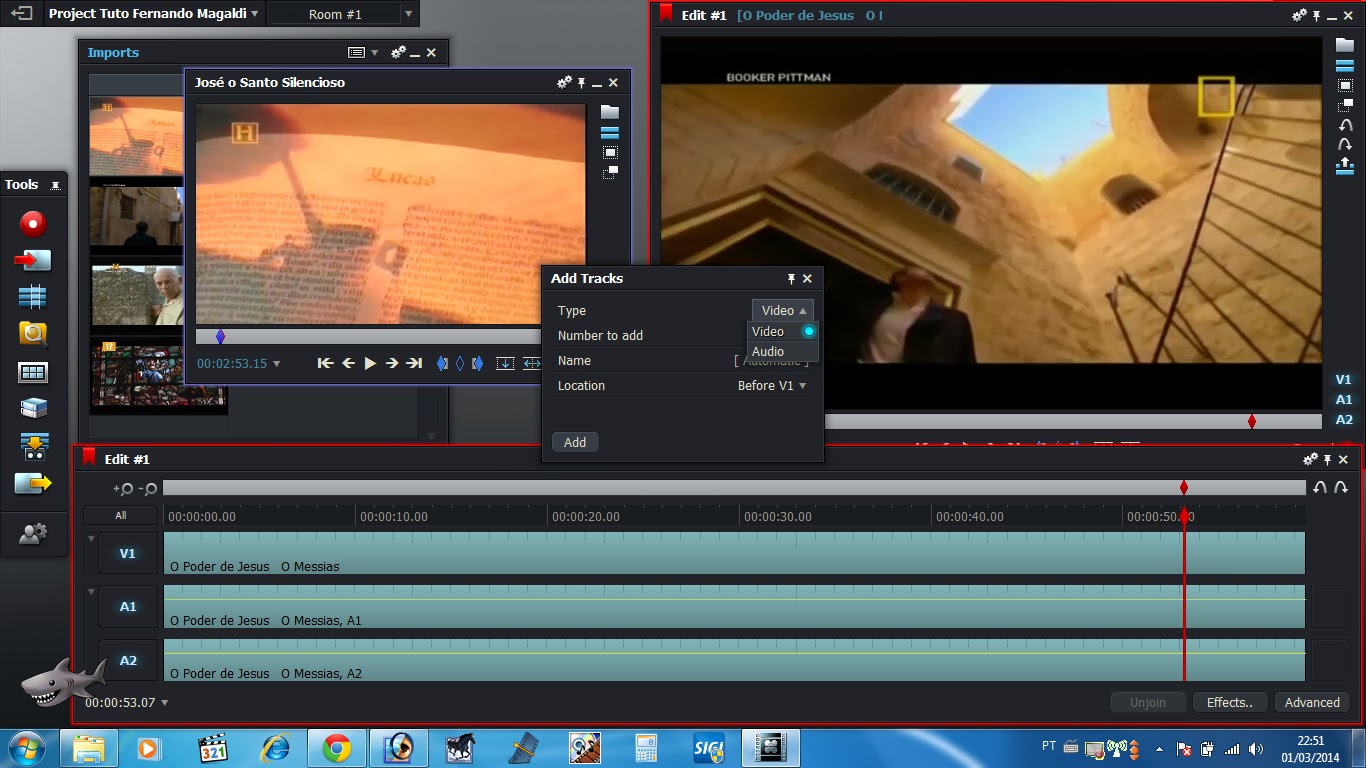Open the Import tool with red arrow
This screenshot has height=768, width=1366.
[x=33, y=260]
